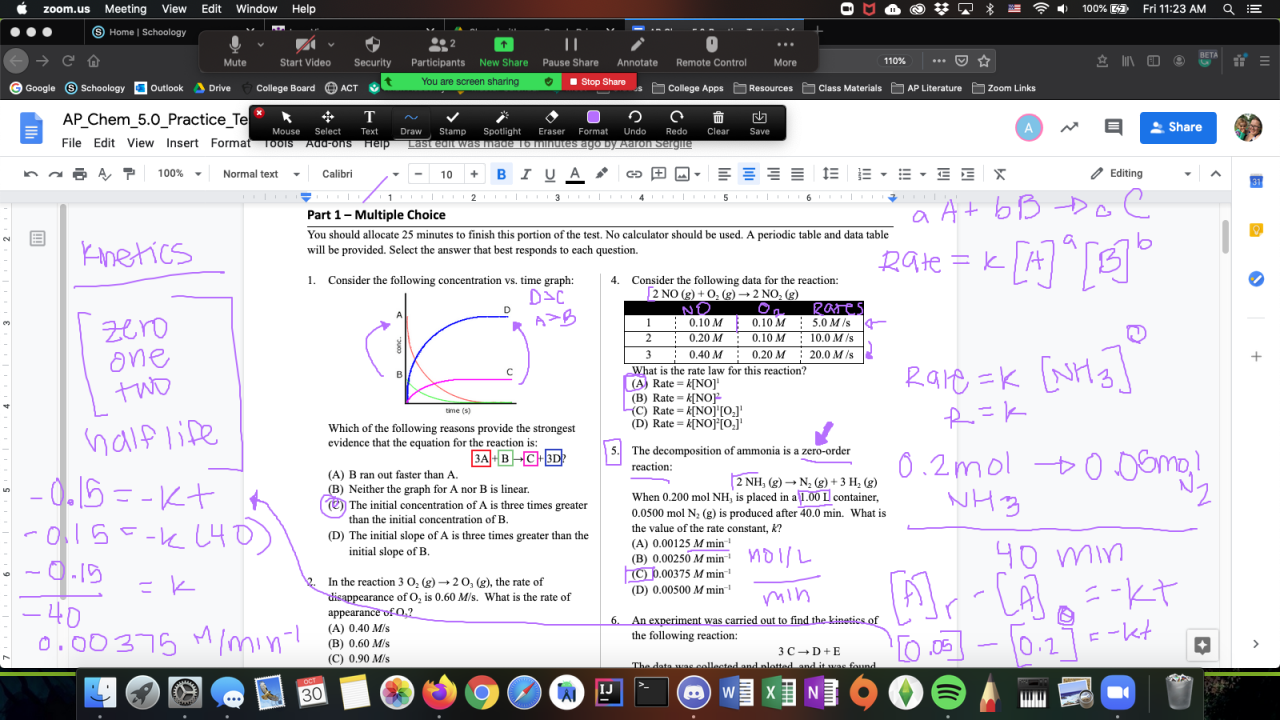
Task: Open the Zoom Participants panel
Action: tap(439, 51)
